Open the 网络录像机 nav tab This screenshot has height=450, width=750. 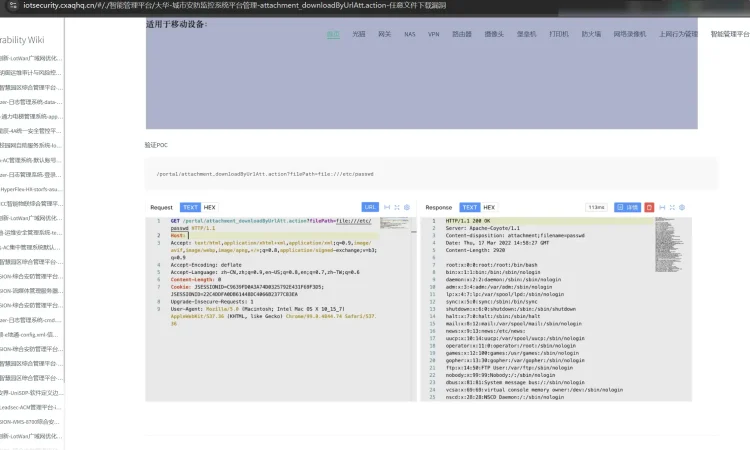point(630,34)
